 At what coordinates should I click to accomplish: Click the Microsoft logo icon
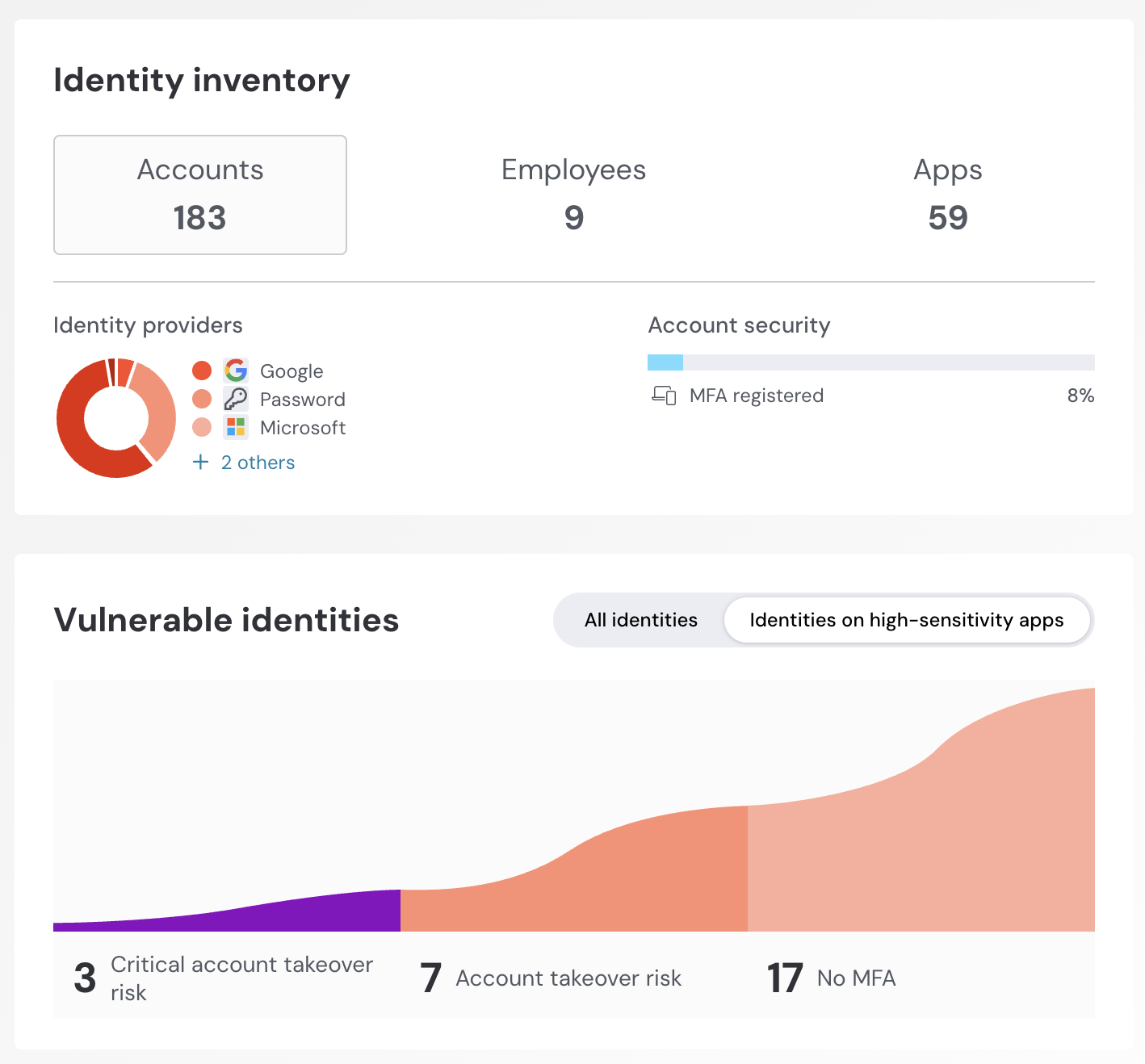(236, 427)
